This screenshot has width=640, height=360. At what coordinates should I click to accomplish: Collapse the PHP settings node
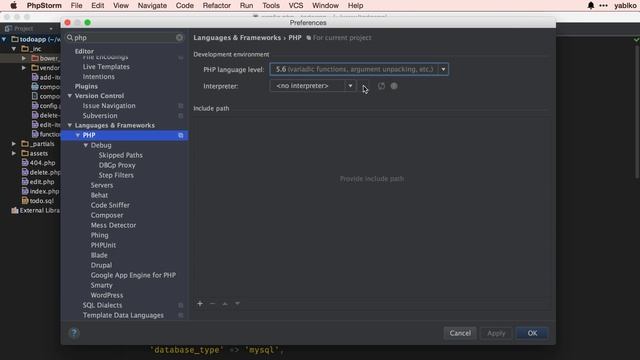78,135
